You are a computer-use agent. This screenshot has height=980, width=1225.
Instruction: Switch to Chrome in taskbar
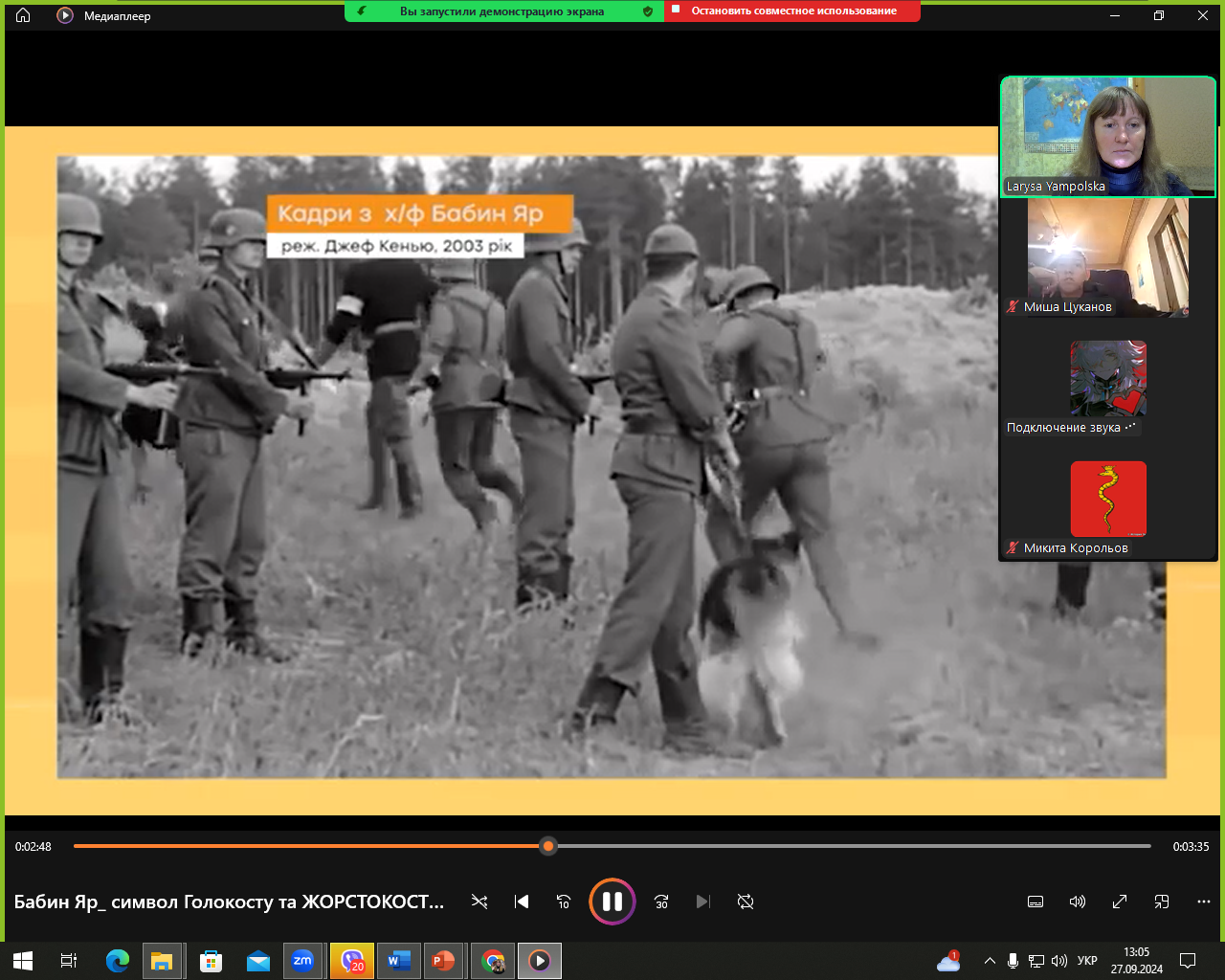point(493,961)
